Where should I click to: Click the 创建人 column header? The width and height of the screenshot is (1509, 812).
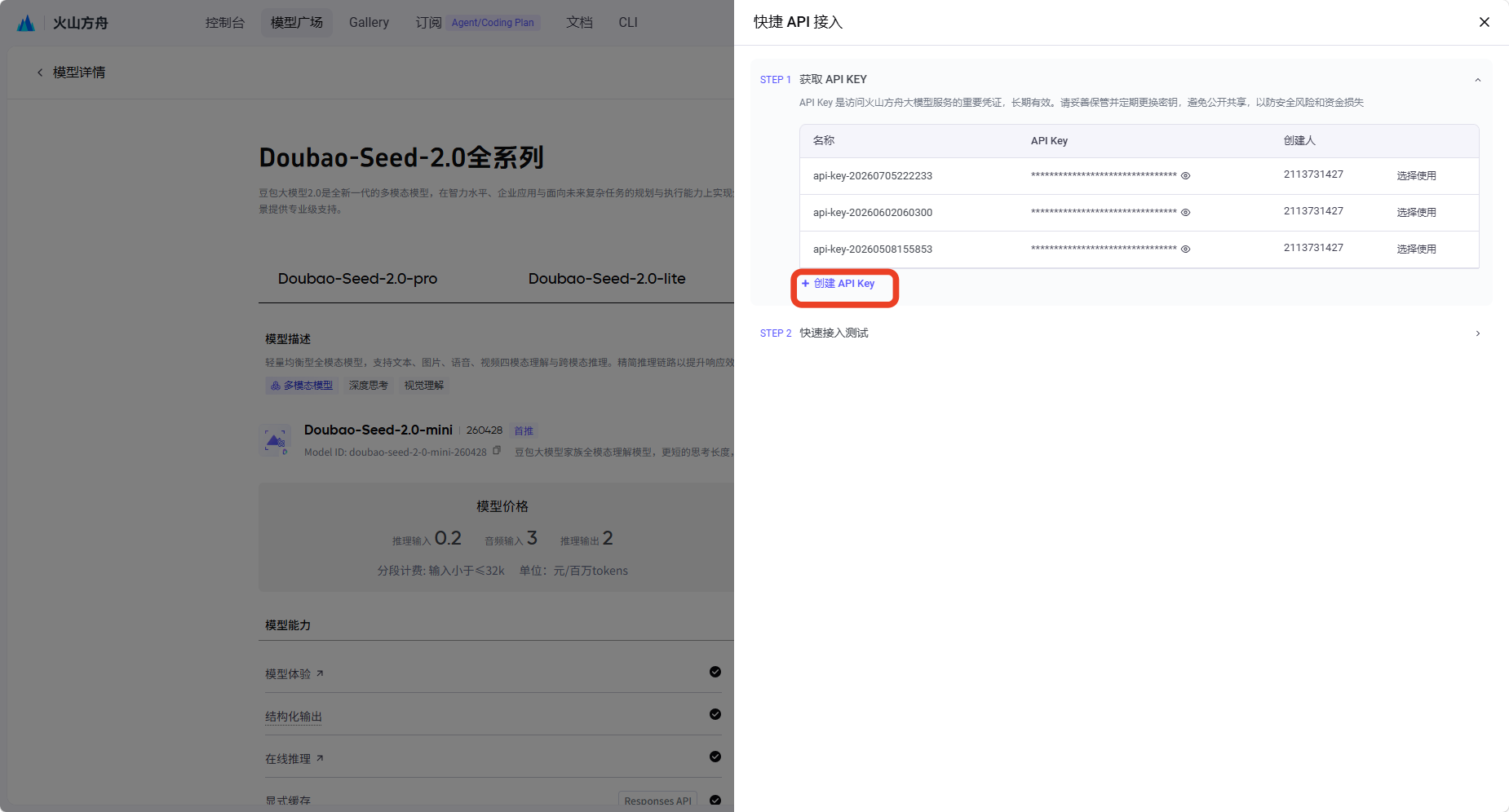point(1299,141)
